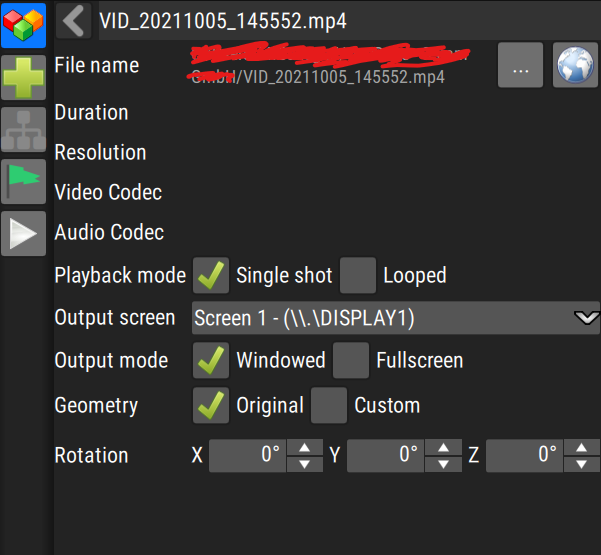Screen dimensions: 601x555
Task: Click the Custom label
Action: [x=387, y=405]
